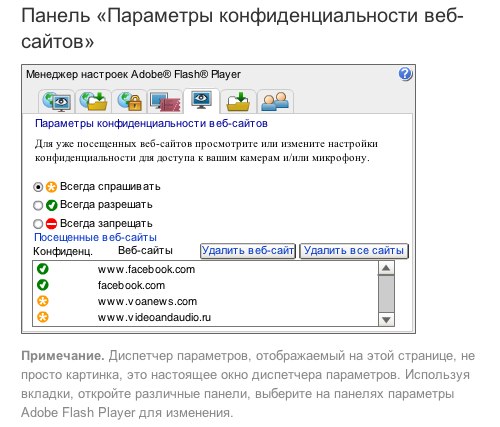The width and height of the screenshot is (500, 427).
Task: Click the 'Удалить все сайты' button
Action: pyautogui.click(x=354, y=251)
